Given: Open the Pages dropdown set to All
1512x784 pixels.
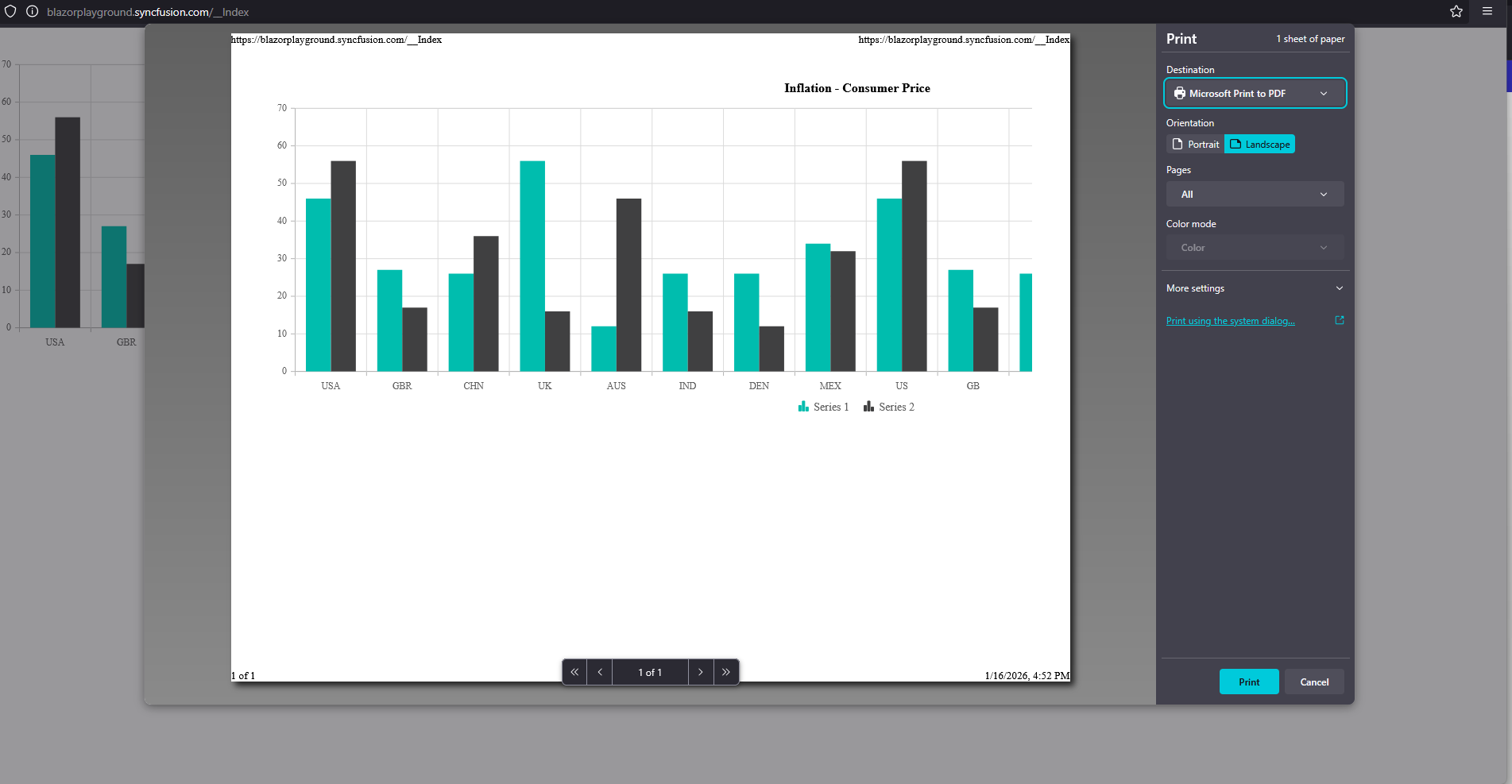Looking at the screenshot, I should [1255, 195].
